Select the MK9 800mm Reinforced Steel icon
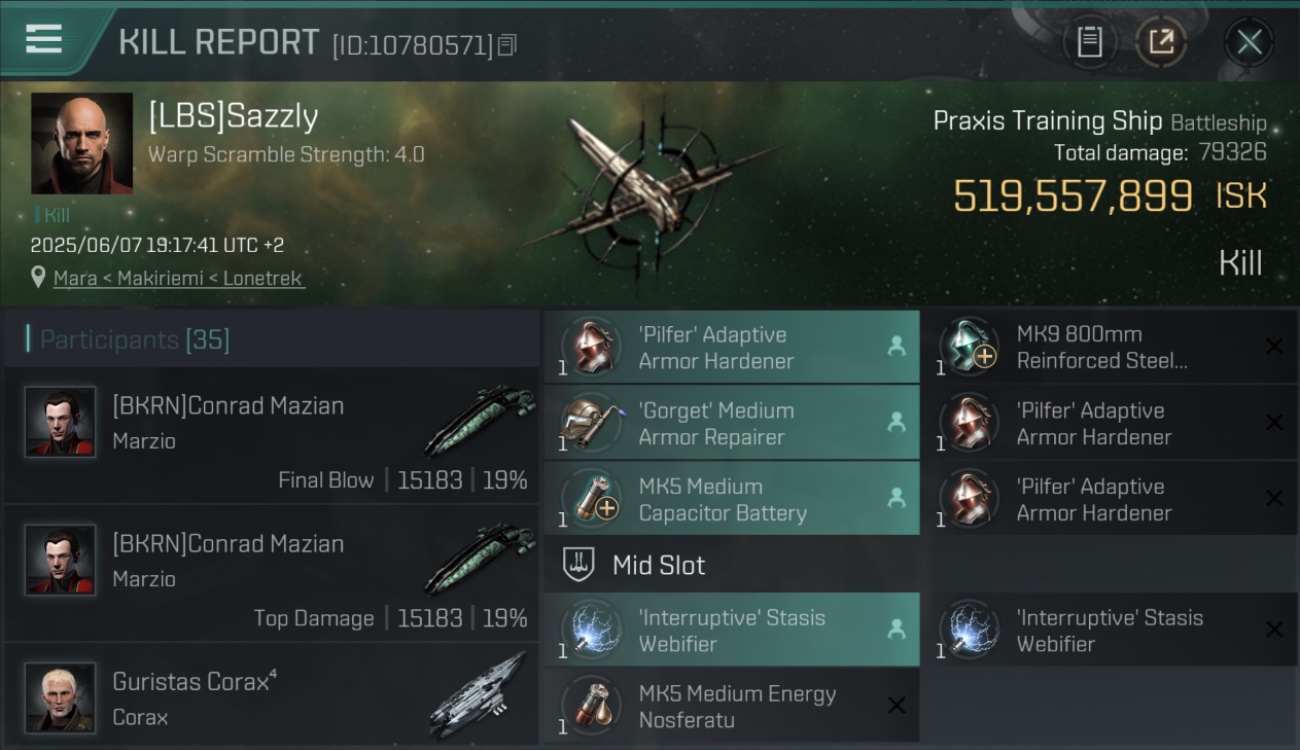This screenshot has width=1300, height=750. point(968,347)
